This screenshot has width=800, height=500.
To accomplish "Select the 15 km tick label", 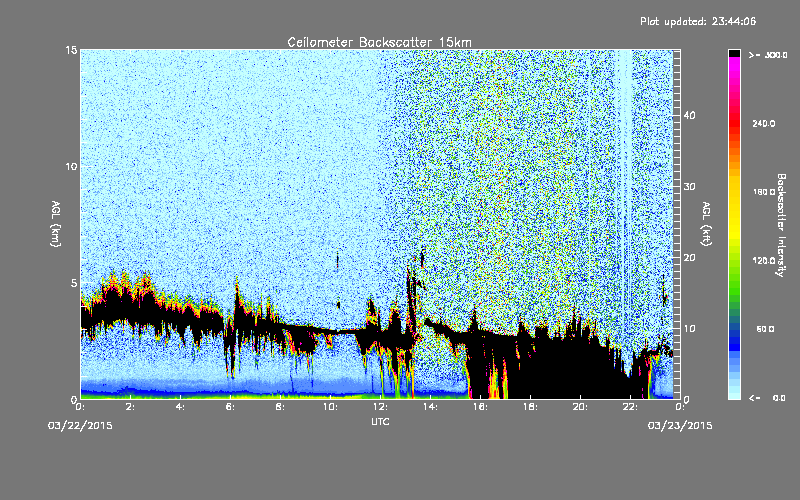I will 71,50.
